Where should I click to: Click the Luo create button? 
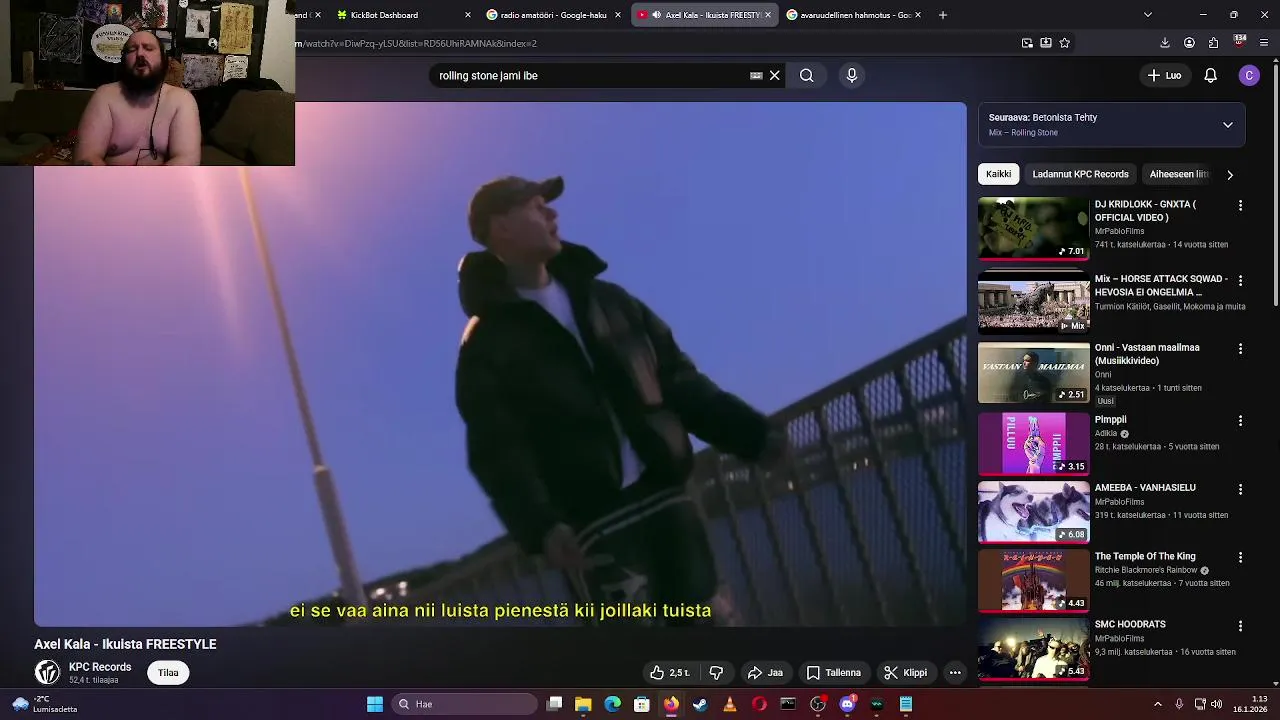[1164, 75]
